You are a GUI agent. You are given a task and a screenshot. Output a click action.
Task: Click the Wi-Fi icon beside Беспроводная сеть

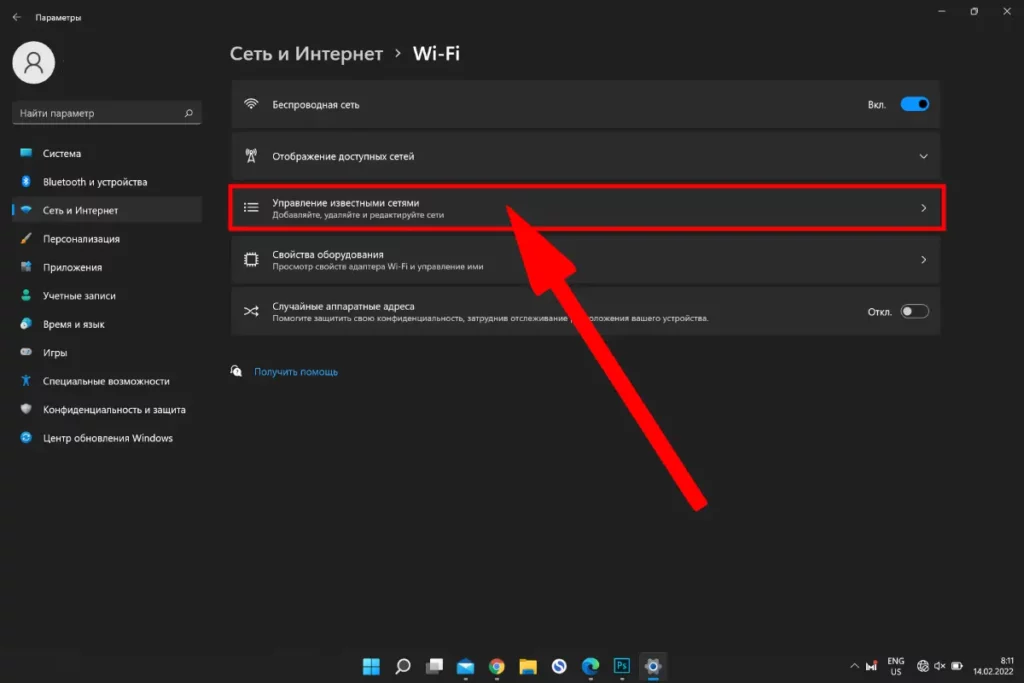(251, 104)
